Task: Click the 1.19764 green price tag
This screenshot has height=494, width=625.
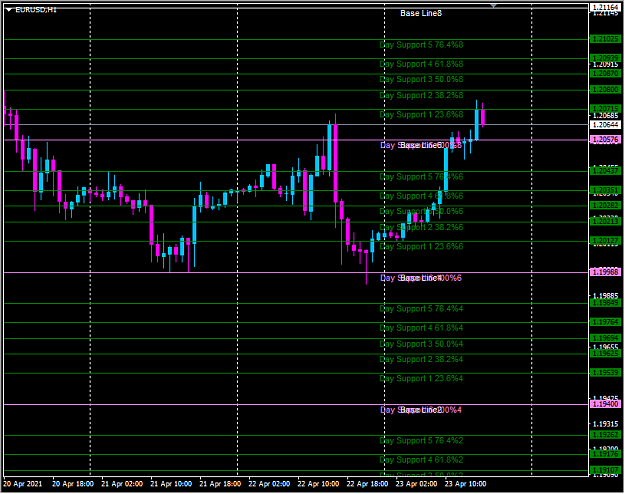Action: [x=605, y=322]
